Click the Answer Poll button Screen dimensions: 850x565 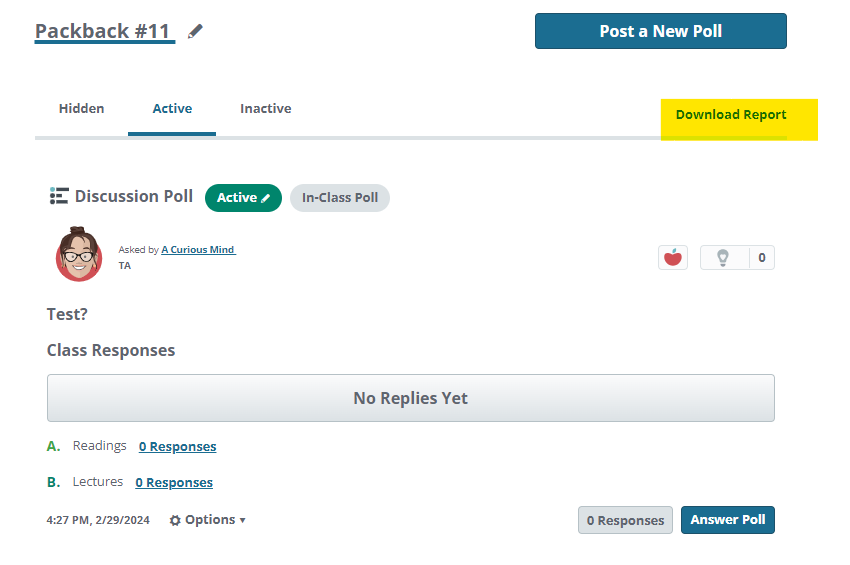click(x=727, y=520)
